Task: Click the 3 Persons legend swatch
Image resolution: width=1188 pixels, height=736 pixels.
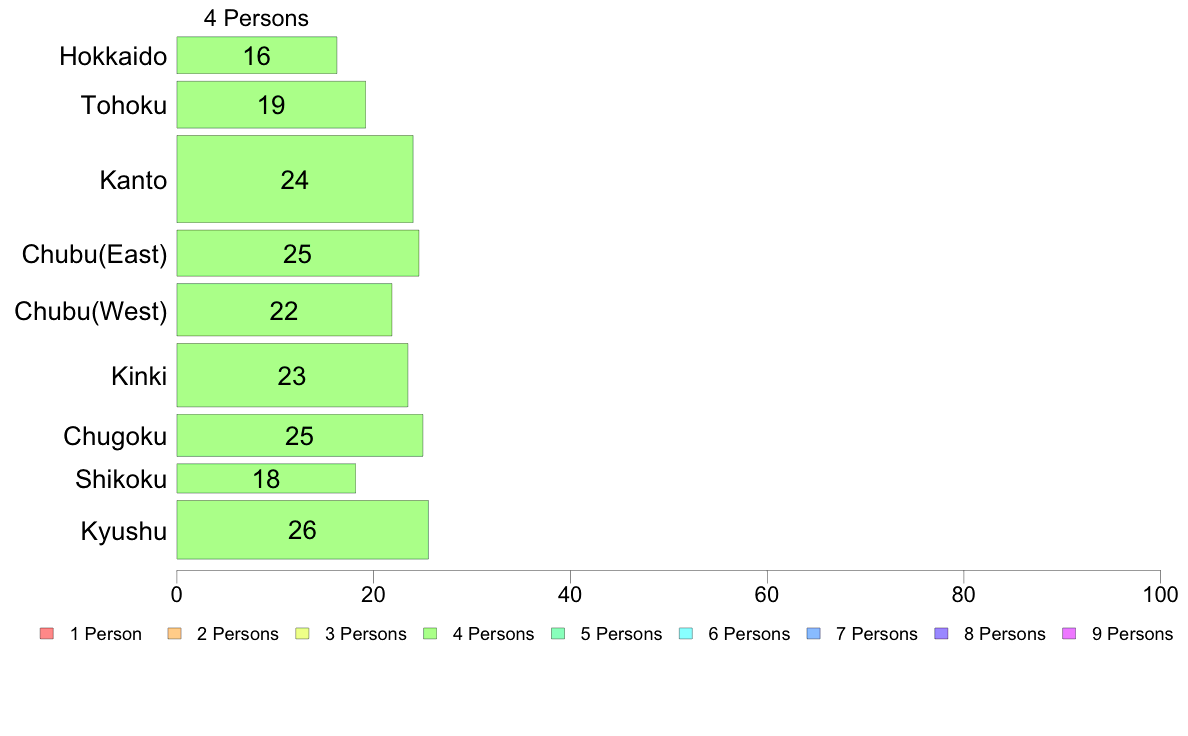Action: tap(302, 634)
